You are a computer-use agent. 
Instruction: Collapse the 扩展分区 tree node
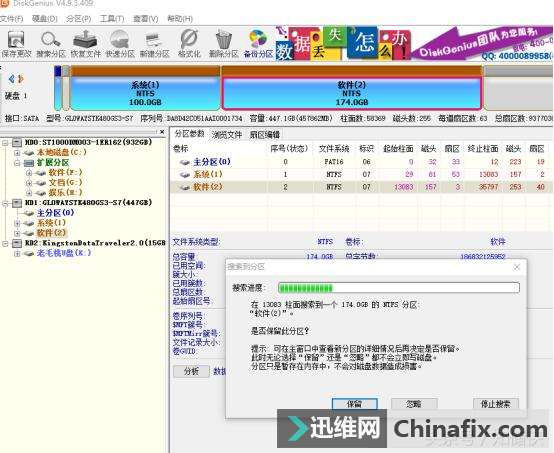pos(17,163)
